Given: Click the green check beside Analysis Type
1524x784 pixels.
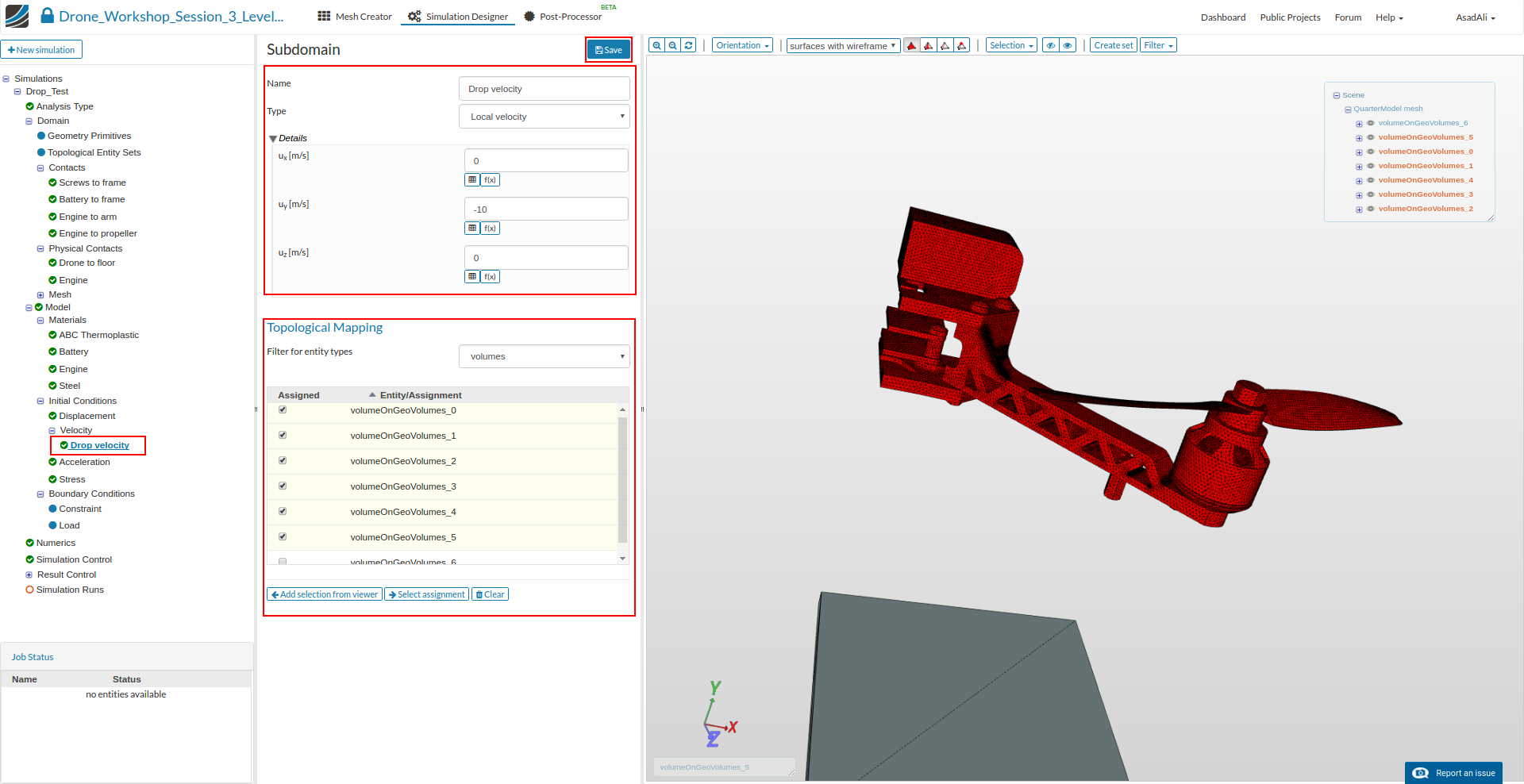Looking at the screenshot, I should 30,106.
